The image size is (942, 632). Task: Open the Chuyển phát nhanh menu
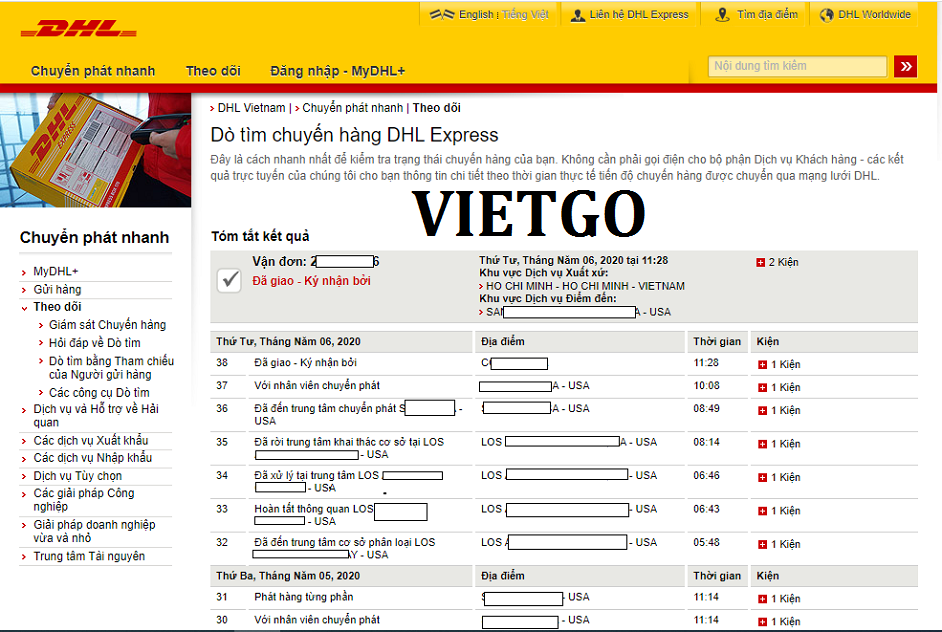click(x=93, y=71)
